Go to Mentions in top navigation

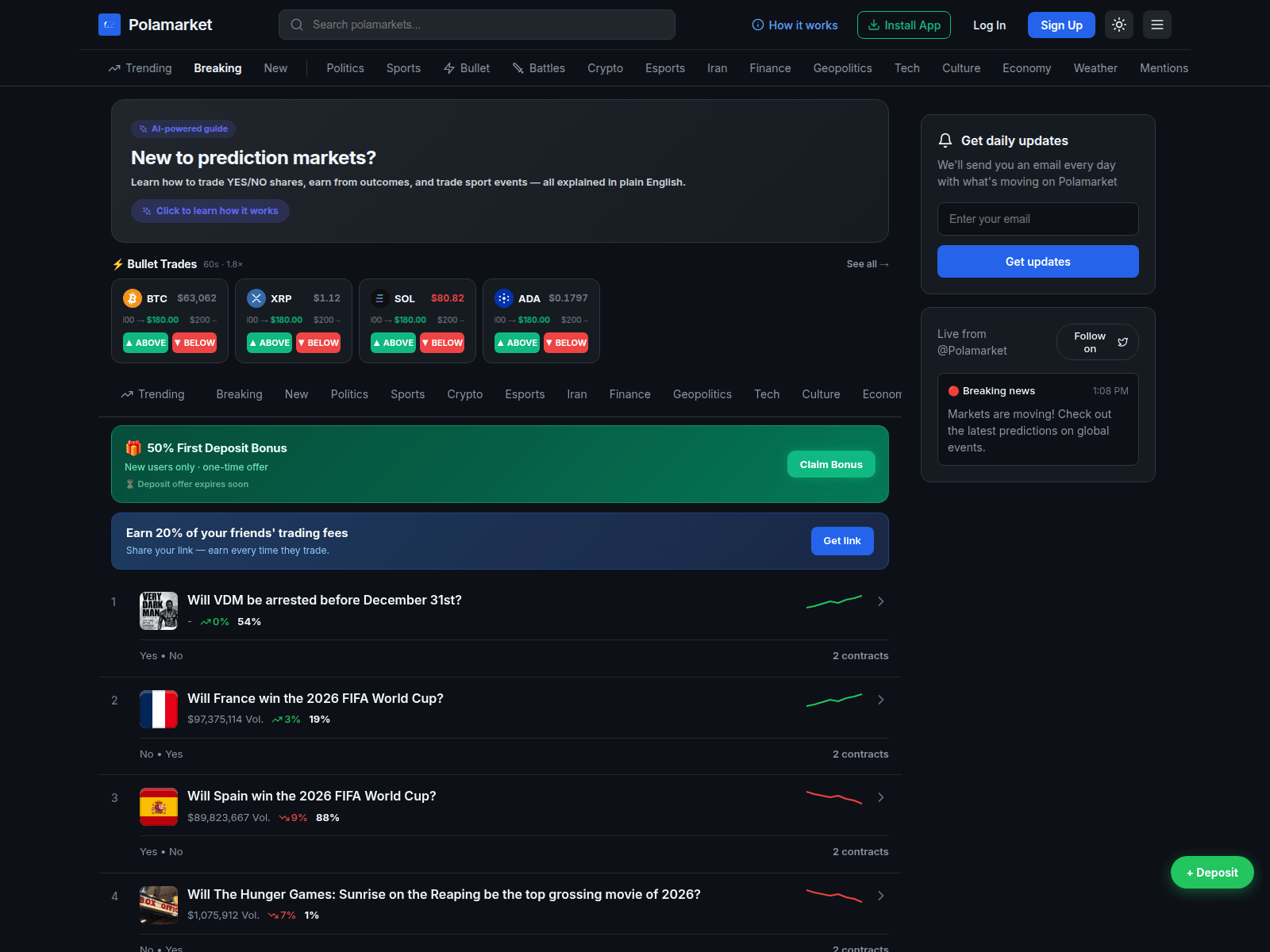tap(1164, 68)
